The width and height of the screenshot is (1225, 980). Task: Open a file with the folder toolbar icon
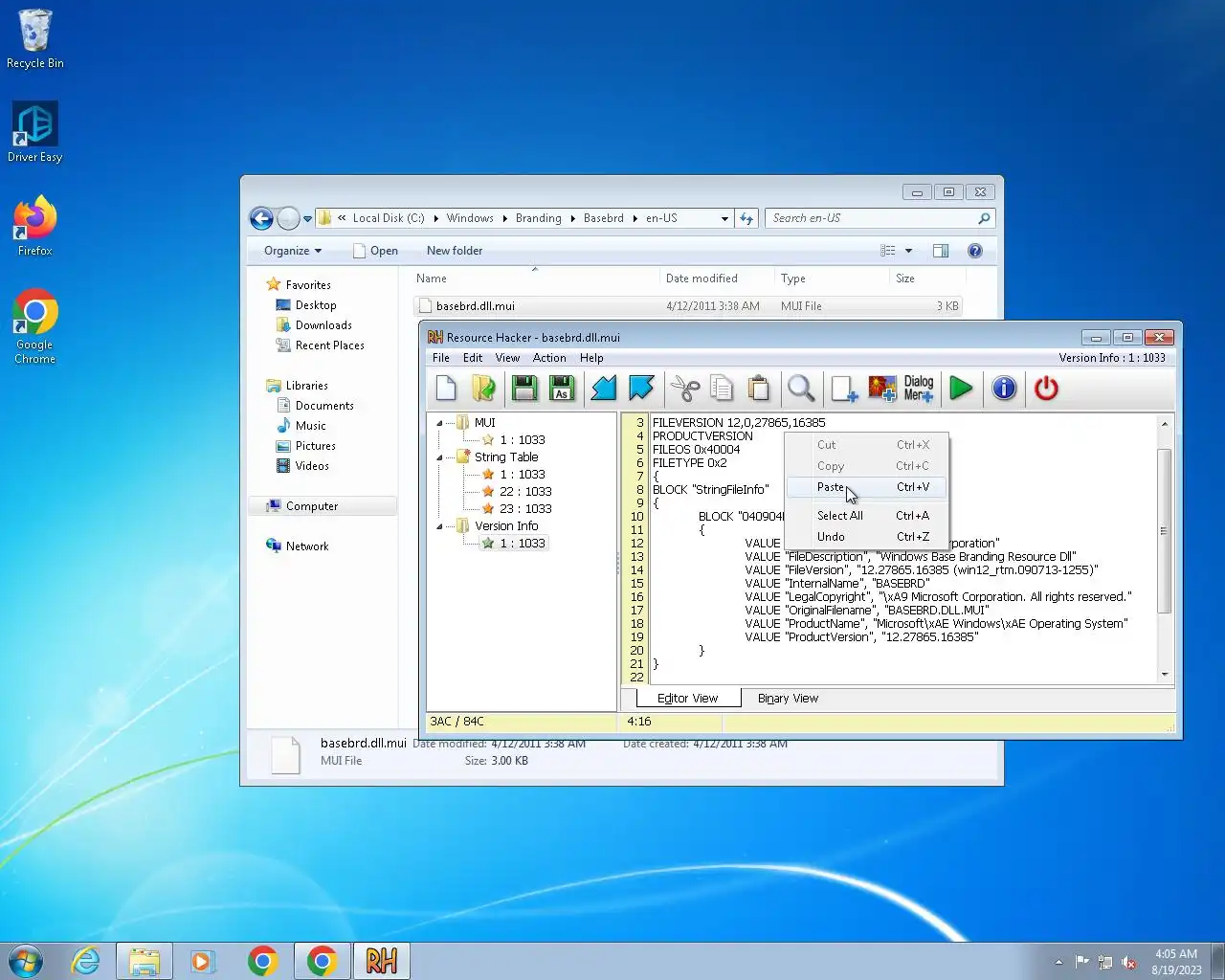tap(483, 388)
